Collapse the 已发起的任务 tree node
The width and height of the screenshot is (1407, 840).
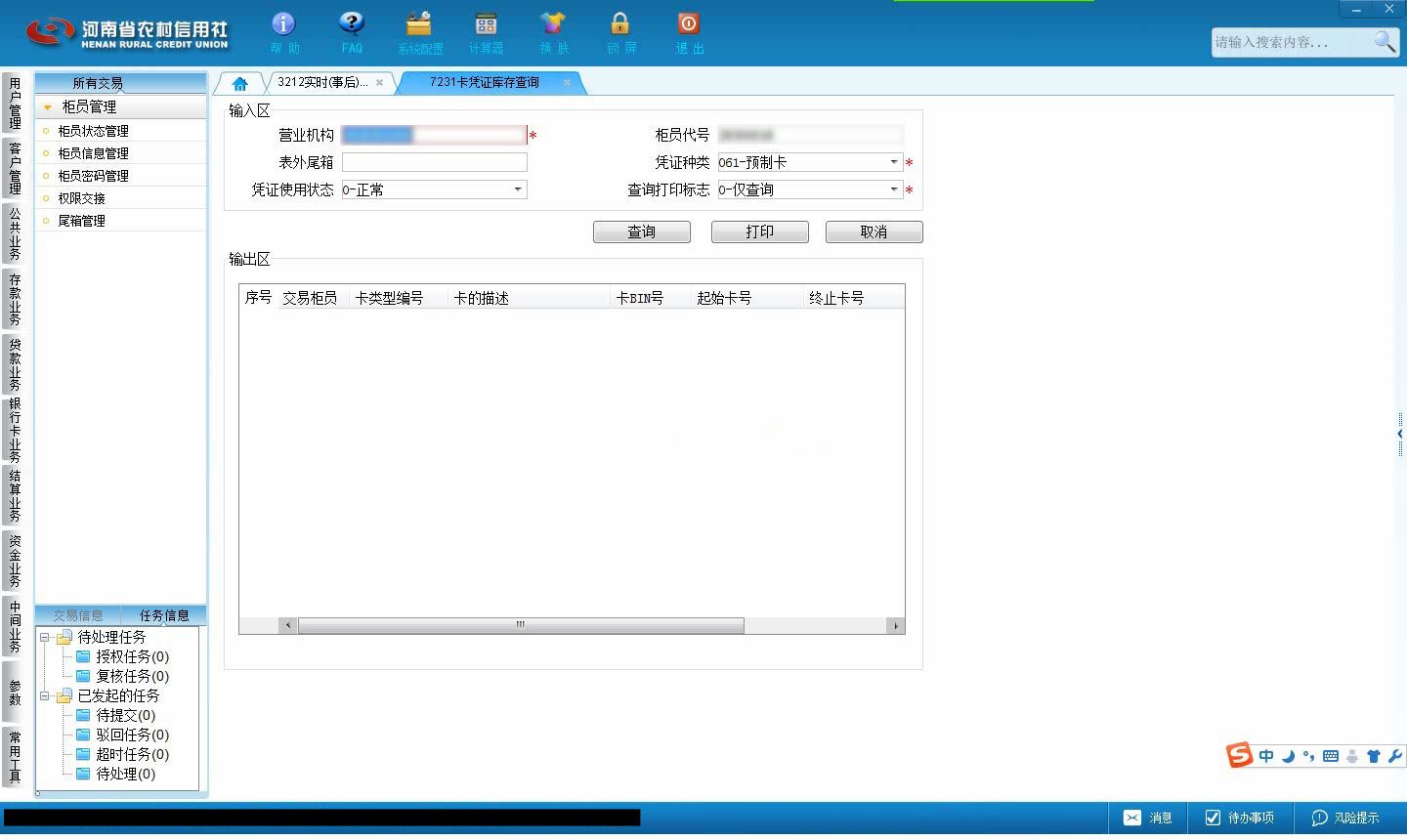[44, 695]
